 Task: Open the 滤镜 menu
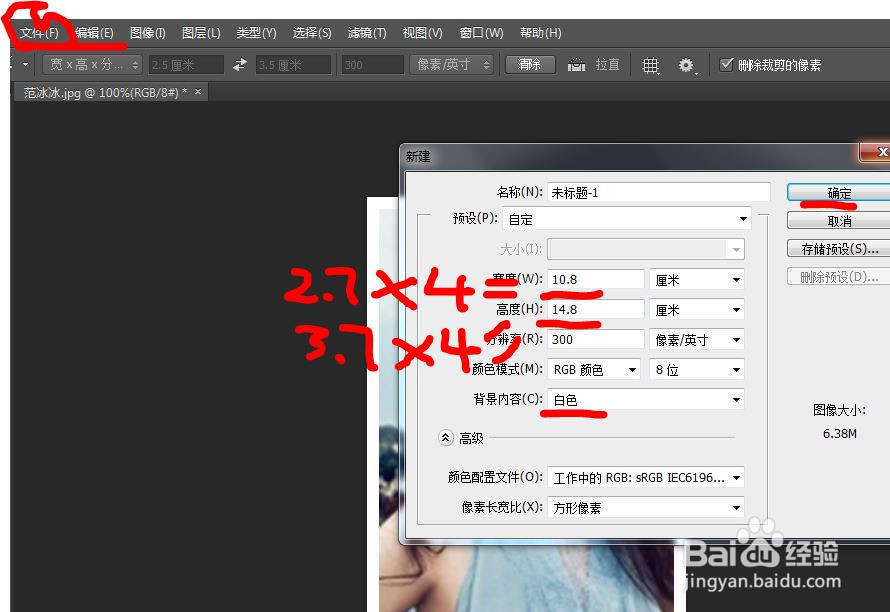coord(366,32)
